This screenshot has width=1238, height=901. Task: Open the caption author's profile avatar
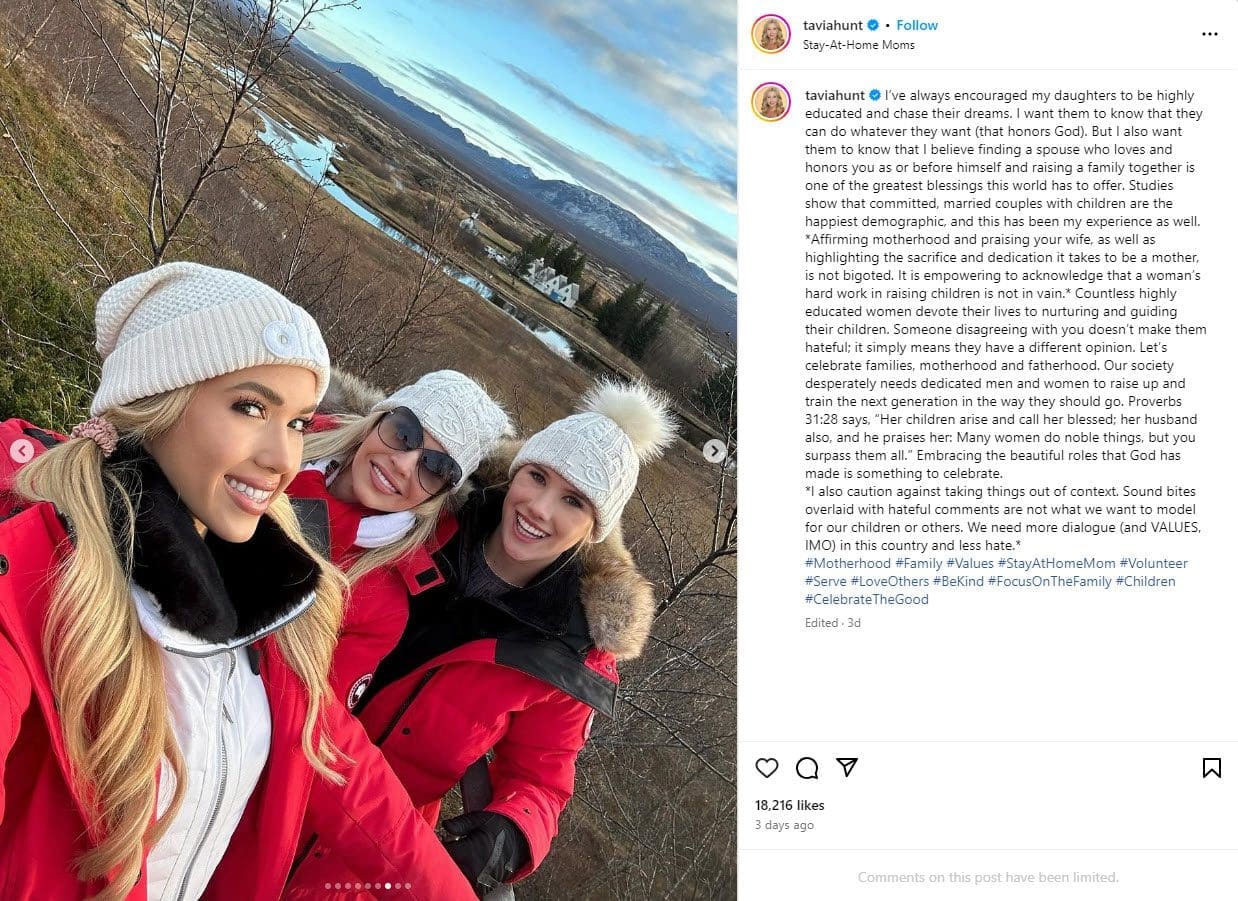pyautogui.click(x=771, y=102)
